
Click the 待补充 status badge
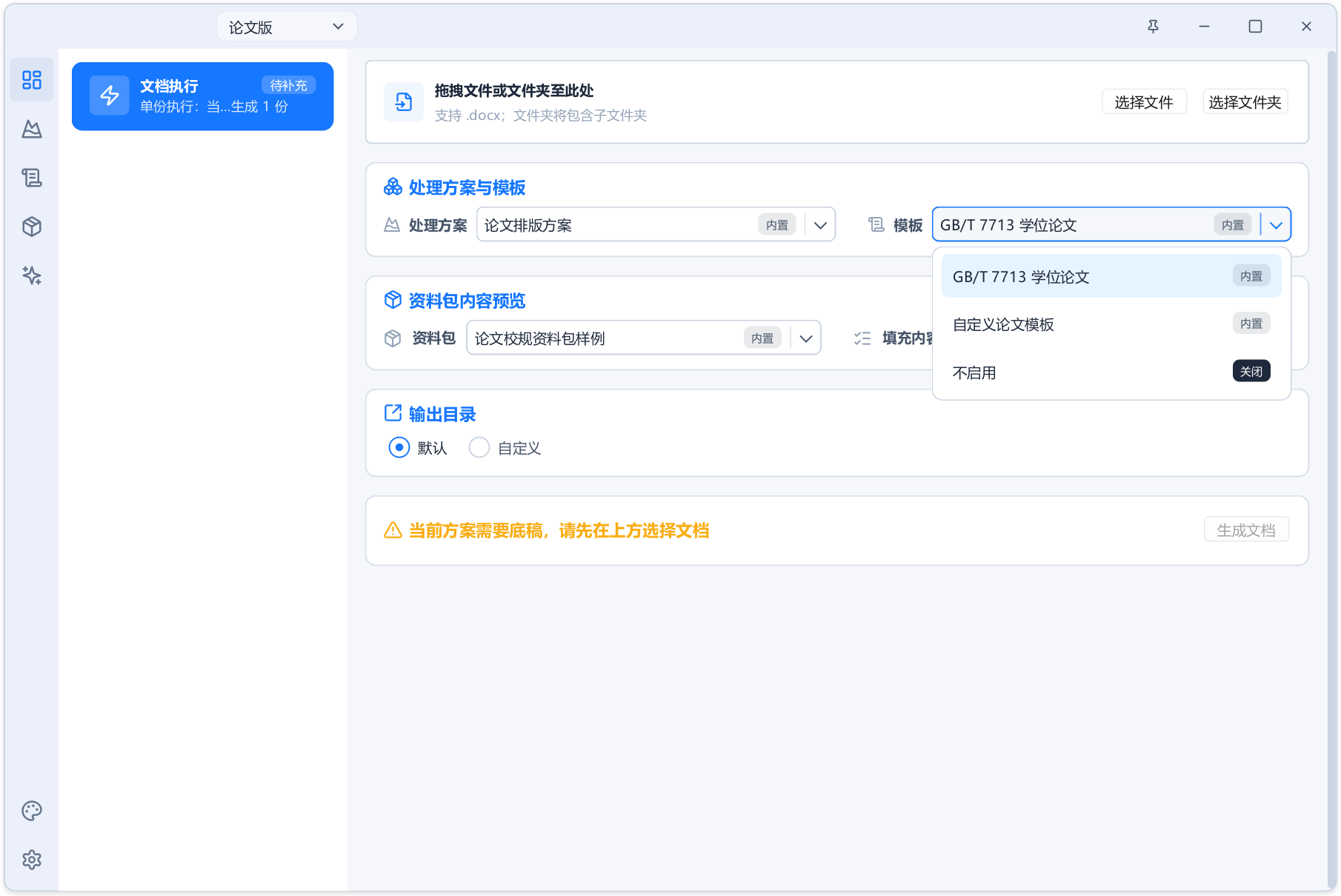289,85
